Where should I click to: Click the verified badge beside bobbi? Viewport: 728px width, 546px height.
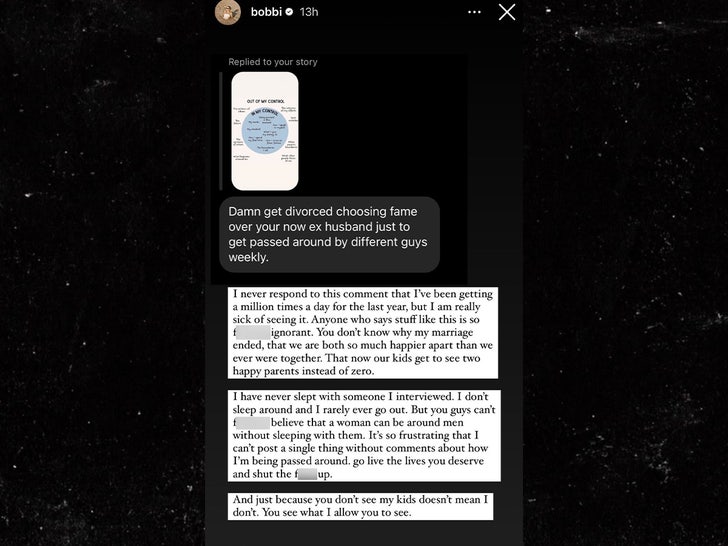289,12
